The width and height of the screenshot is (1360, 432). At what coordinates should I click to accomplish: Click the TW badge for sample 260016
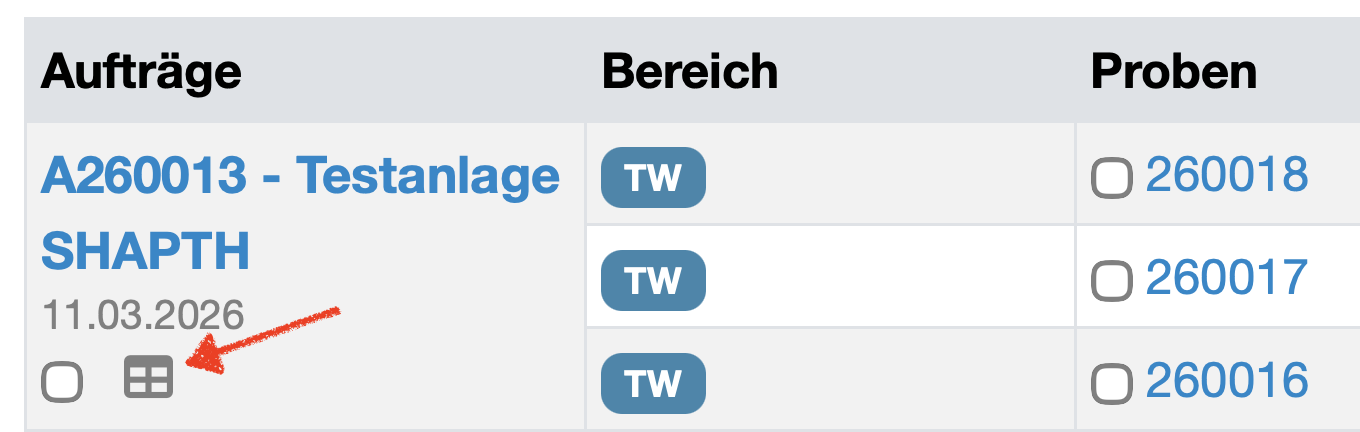click(x=653, y=382)
